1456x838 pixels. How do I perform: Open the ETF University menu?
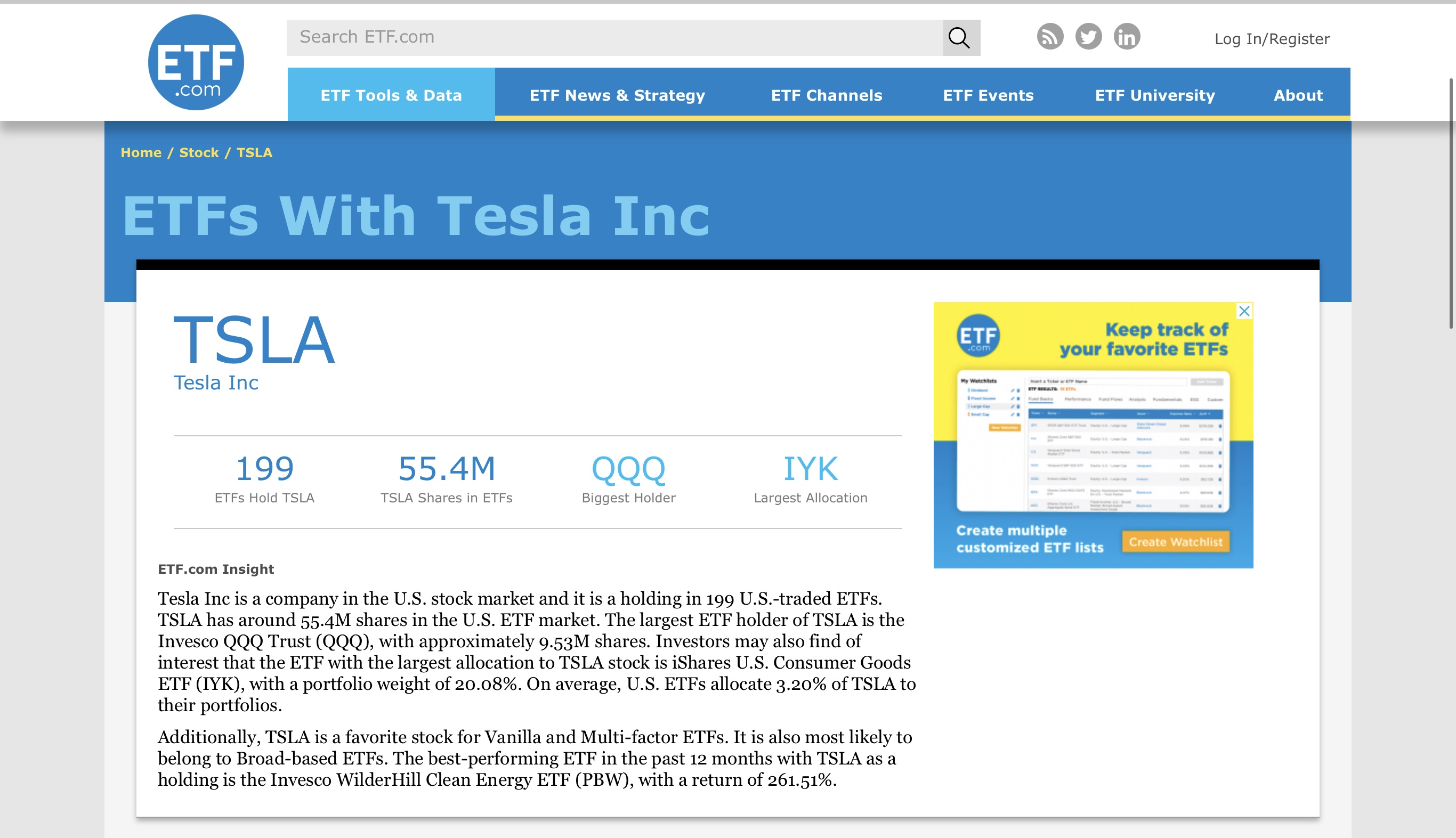(1155, 94)
